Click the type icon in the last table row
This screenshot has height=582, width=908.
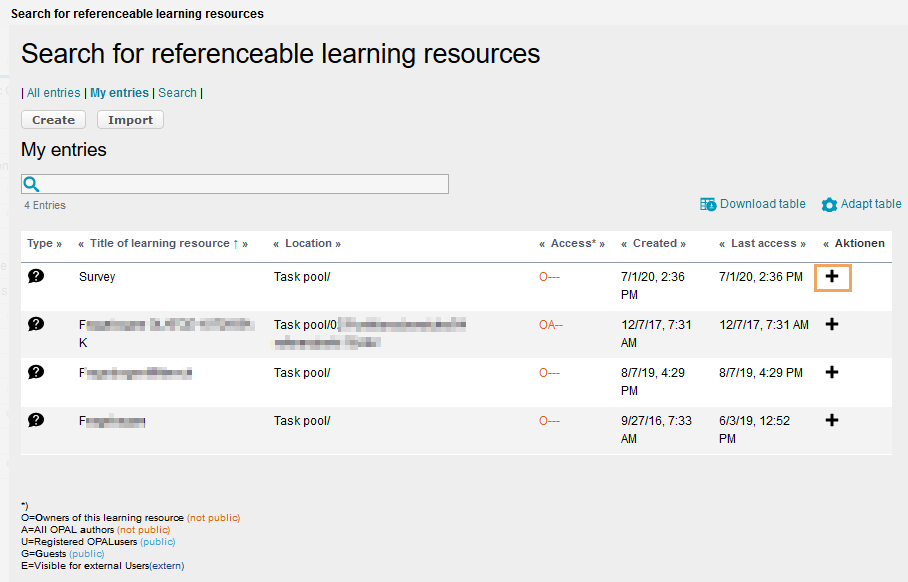pyautogui.click(x=36, y=420)
